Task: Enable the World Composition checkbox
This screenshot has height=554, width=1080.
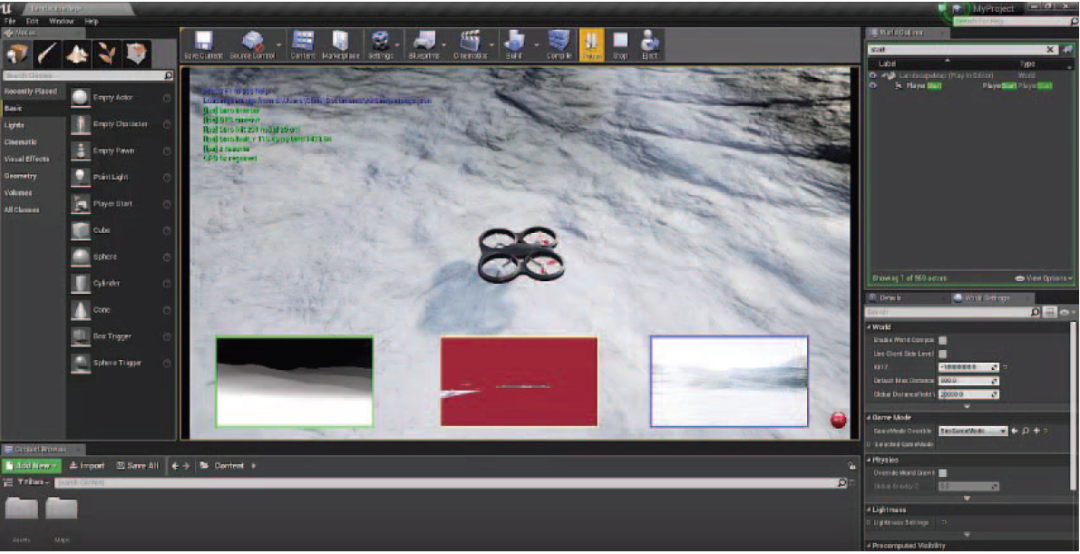Action: [943, 340]
